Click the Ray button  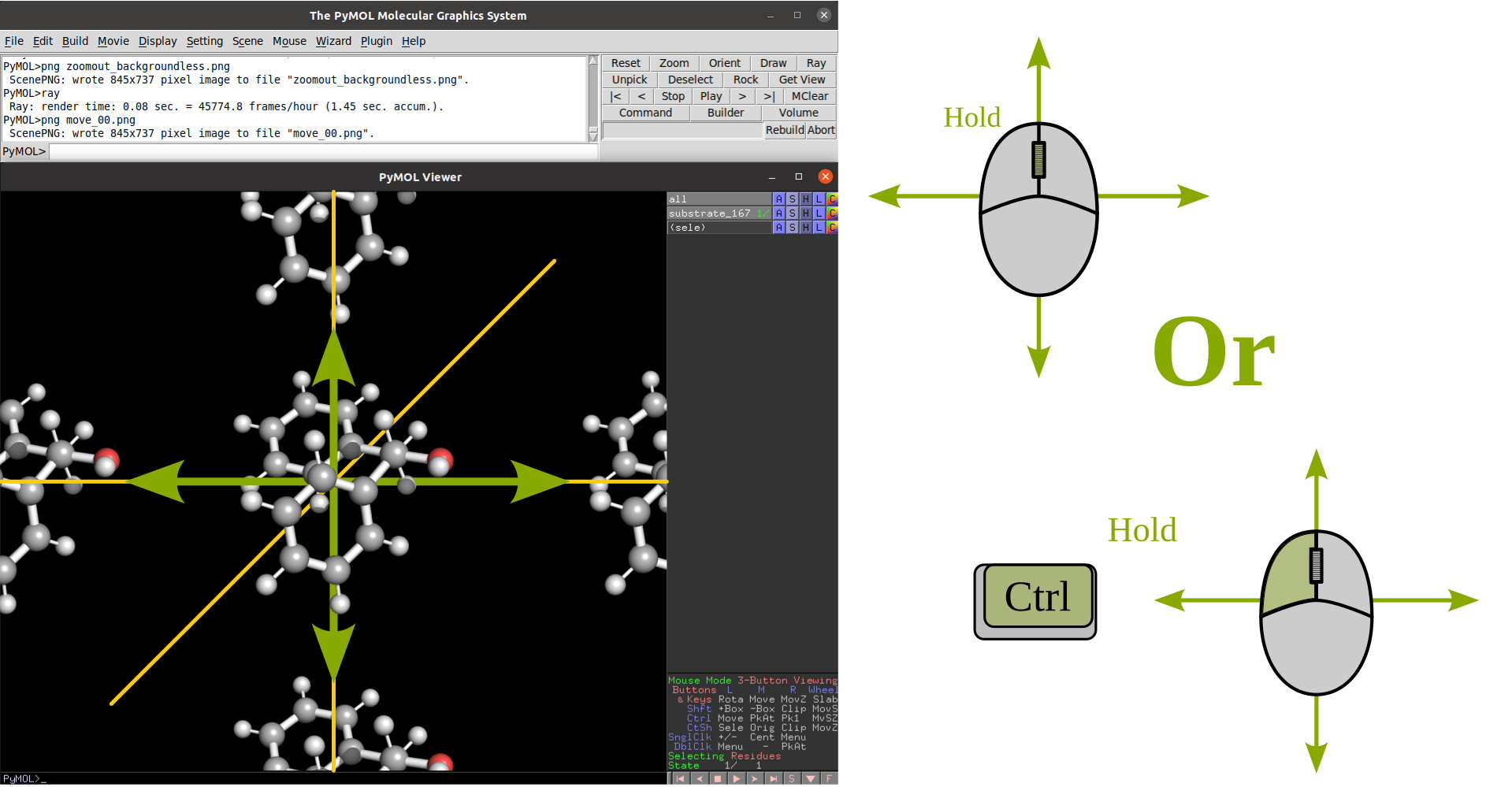point(816,63)
